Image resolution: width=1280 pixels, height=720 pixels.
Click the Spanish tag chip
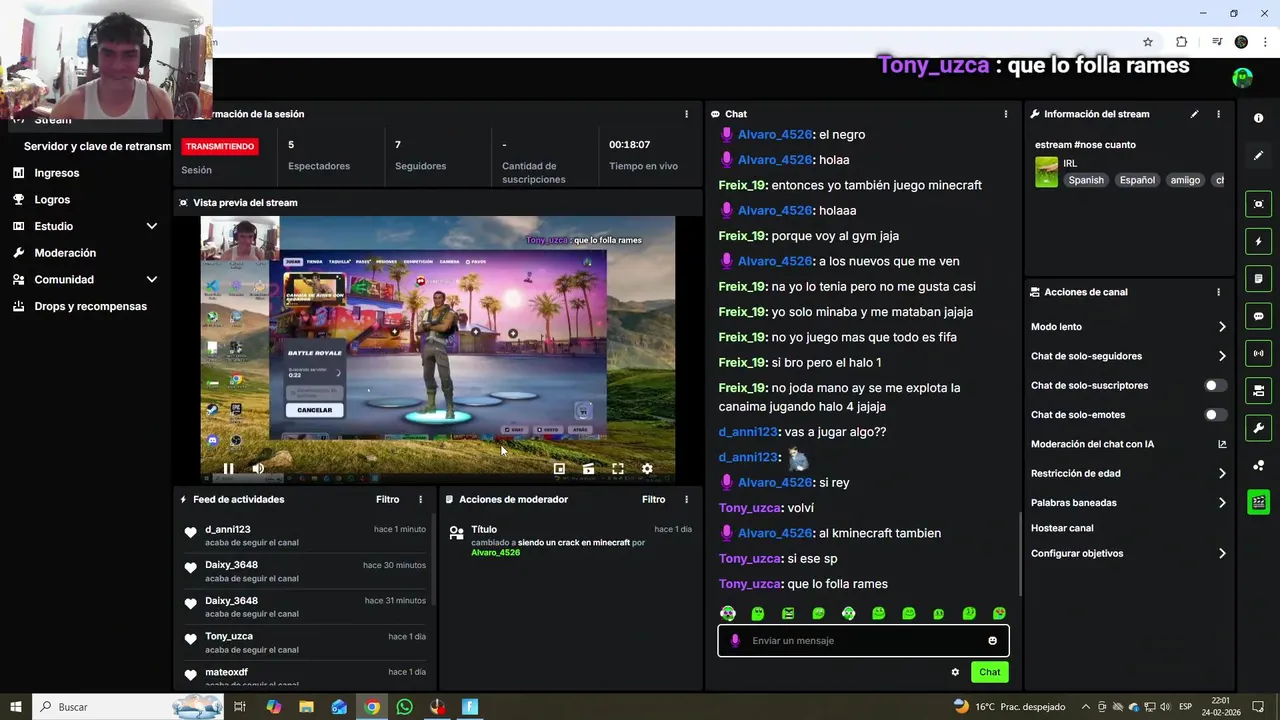tap(1086, 180)
